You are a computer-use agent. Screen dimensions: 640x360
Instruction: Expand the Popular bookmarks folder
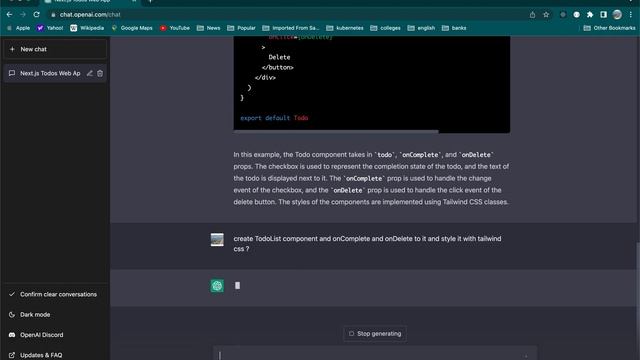coord(241,28)
